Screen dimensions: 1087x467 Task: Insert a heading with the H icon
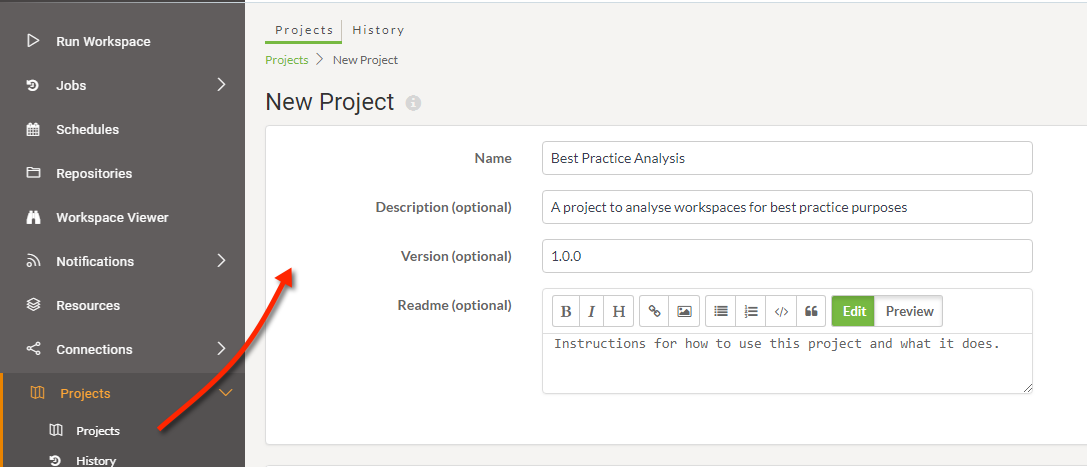point(618,311)
